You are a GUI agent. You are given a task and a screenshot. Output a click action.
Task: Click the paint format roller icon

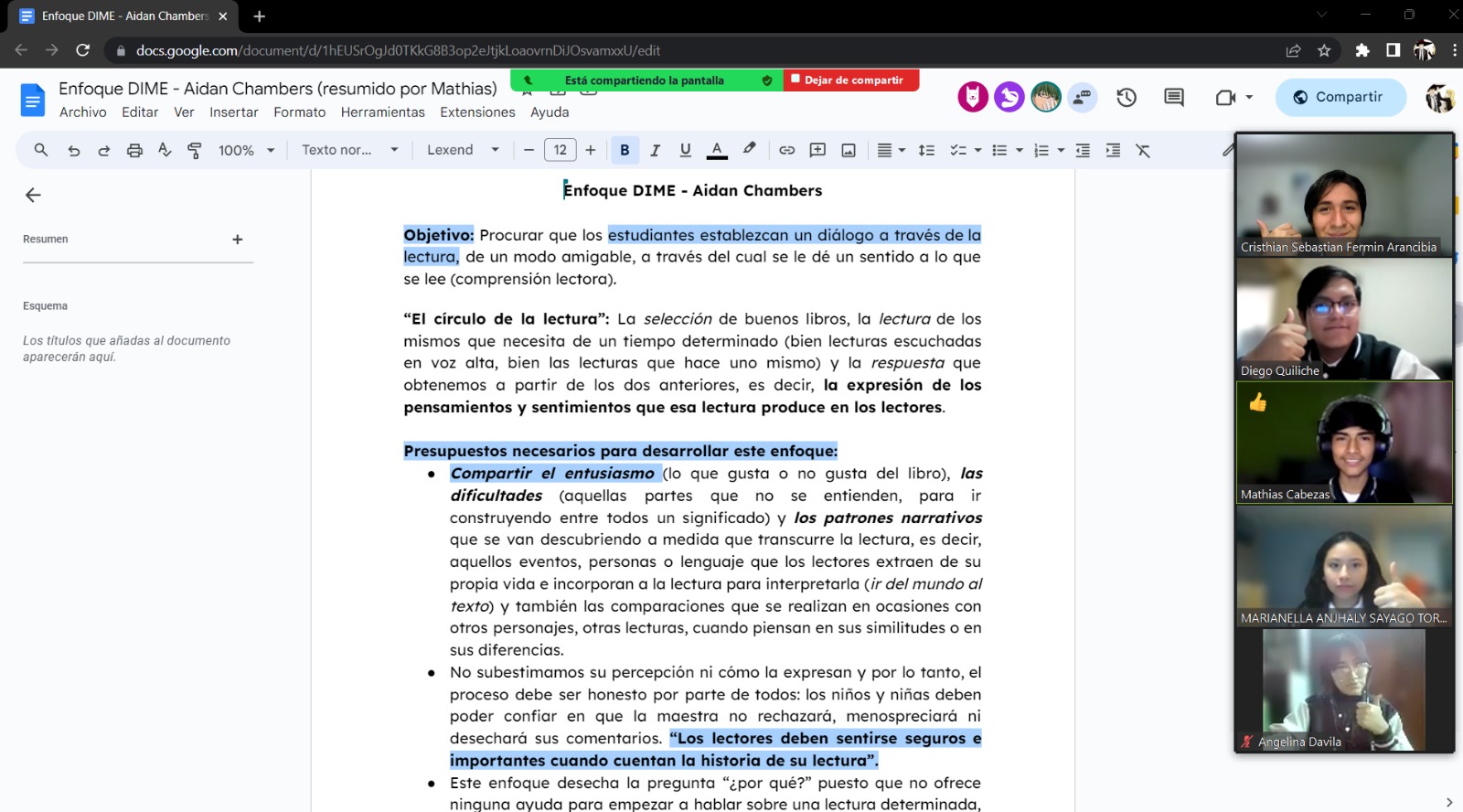(195, 151)
